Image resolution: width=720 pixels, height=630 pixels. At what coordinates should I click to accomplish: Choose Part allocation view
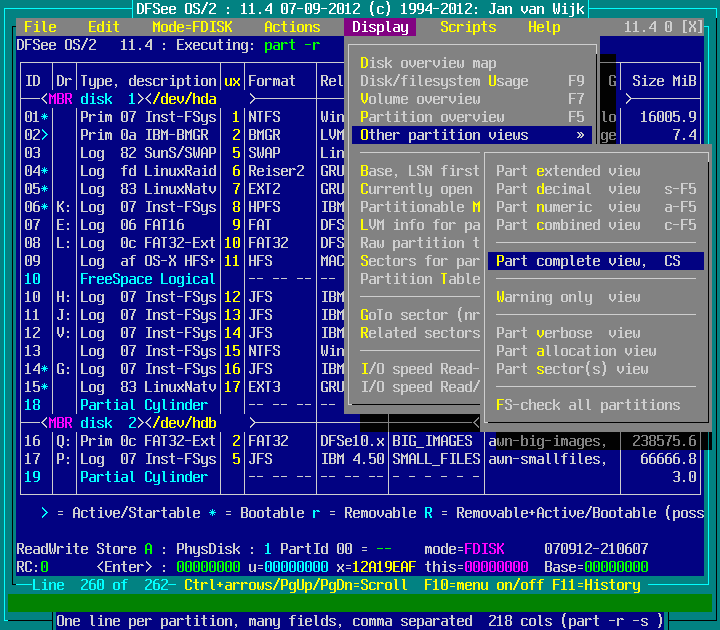click(x=576, y=351)
